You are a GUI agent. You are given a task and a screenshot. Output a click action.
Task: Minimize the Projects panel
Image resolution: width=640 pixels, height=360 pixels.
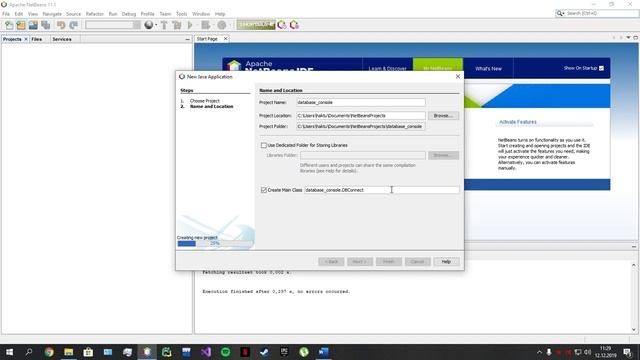[187, 39]
